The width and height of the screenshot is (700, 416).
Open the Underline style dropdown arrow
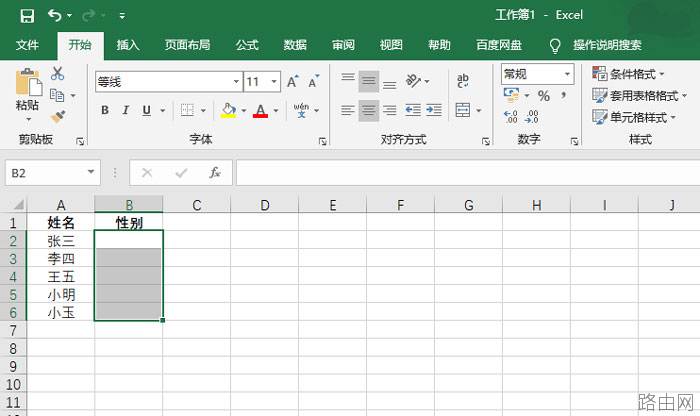[162, 110]
